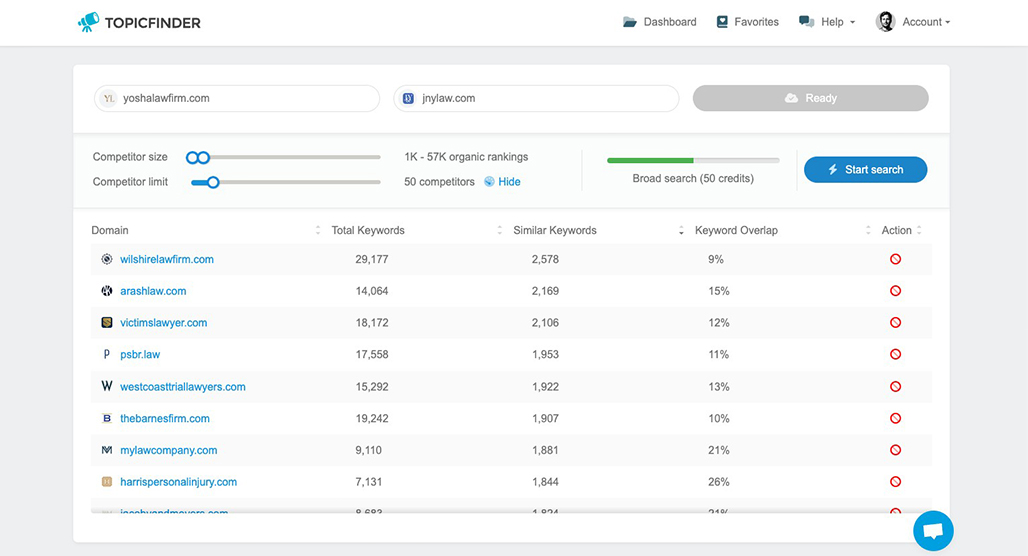Click the 2,169 similar keywords cell
The height and width of the screenshot is (556, 1028).
point(545,290)
